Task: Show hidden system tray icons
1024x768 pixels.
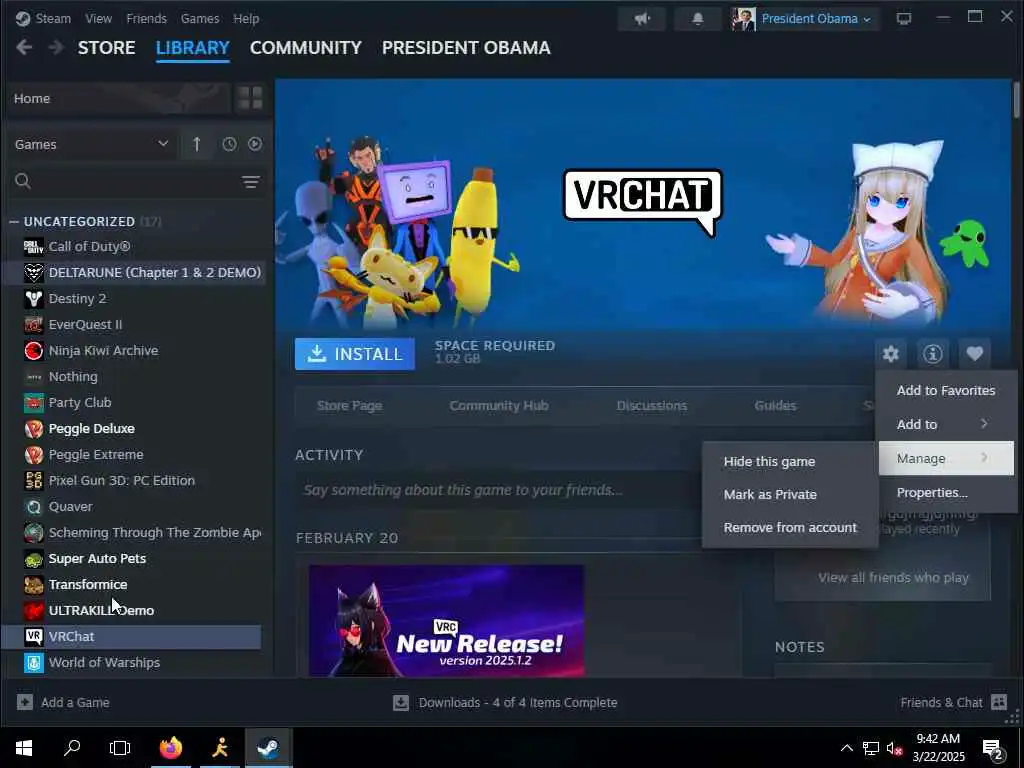Action: pos(846,748)
